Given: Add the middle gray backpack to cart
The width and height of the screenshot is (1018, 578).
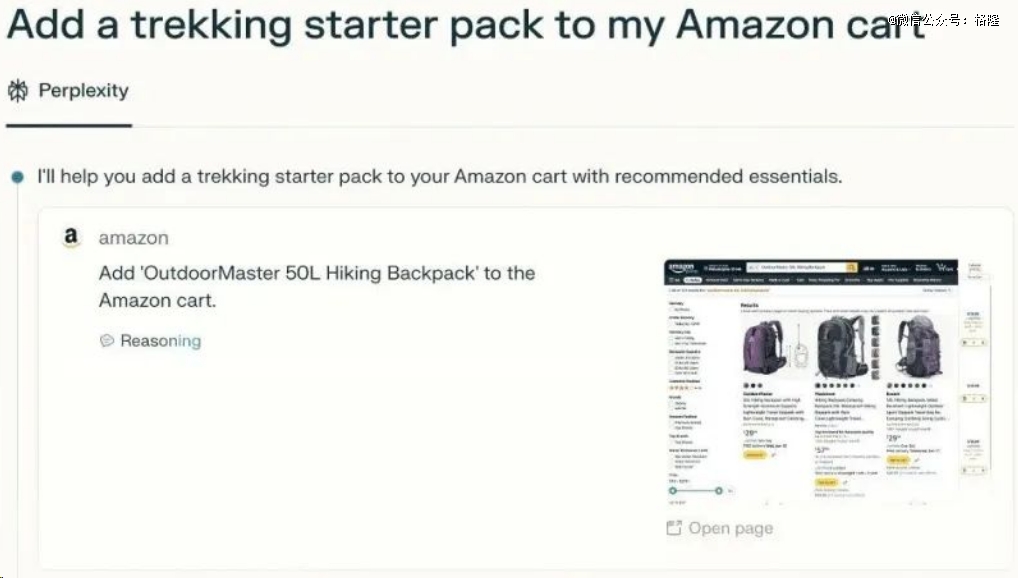Looking at the screenshot, I should click(826, 483).
